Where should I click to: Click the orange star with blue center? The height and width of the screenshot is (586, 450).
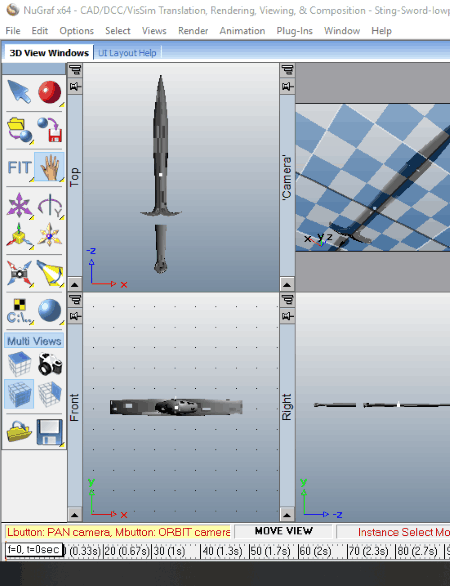click(x=50, y=235)
